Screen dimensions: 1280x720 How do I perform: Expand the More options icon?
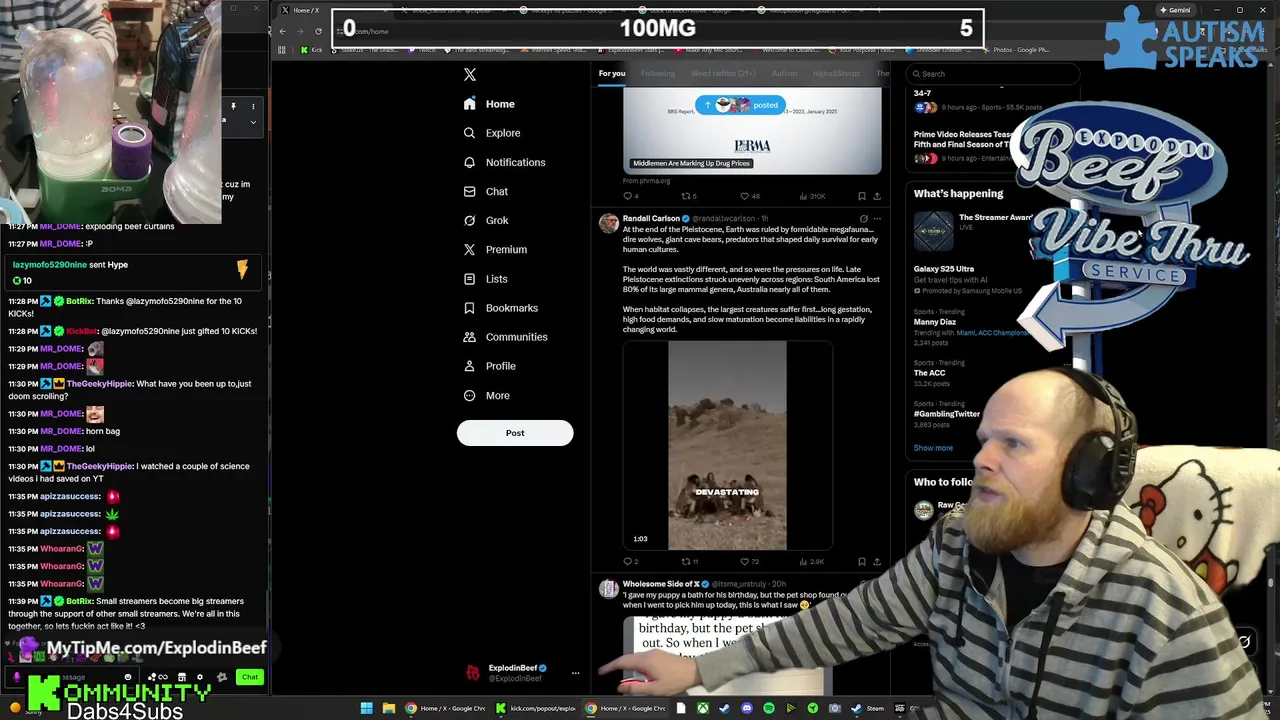click(x=469, y=395)
